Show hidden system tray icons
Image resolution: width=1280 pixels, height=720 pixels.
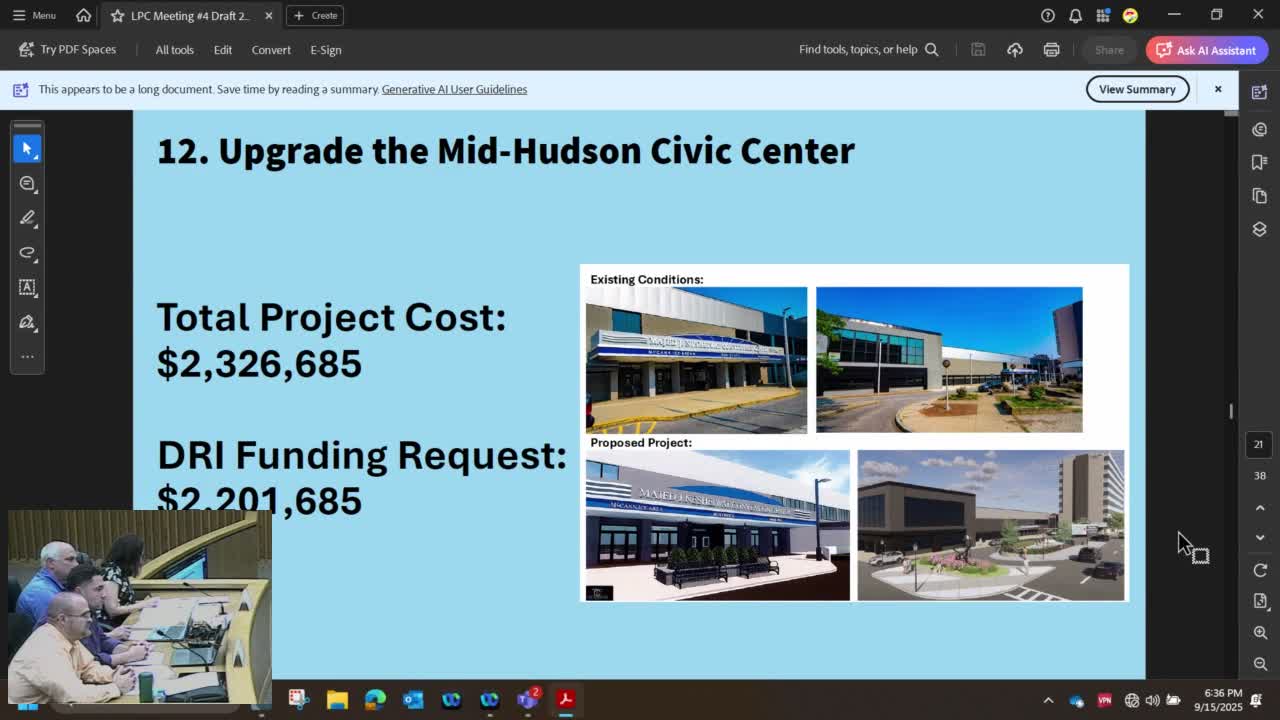1048,701
